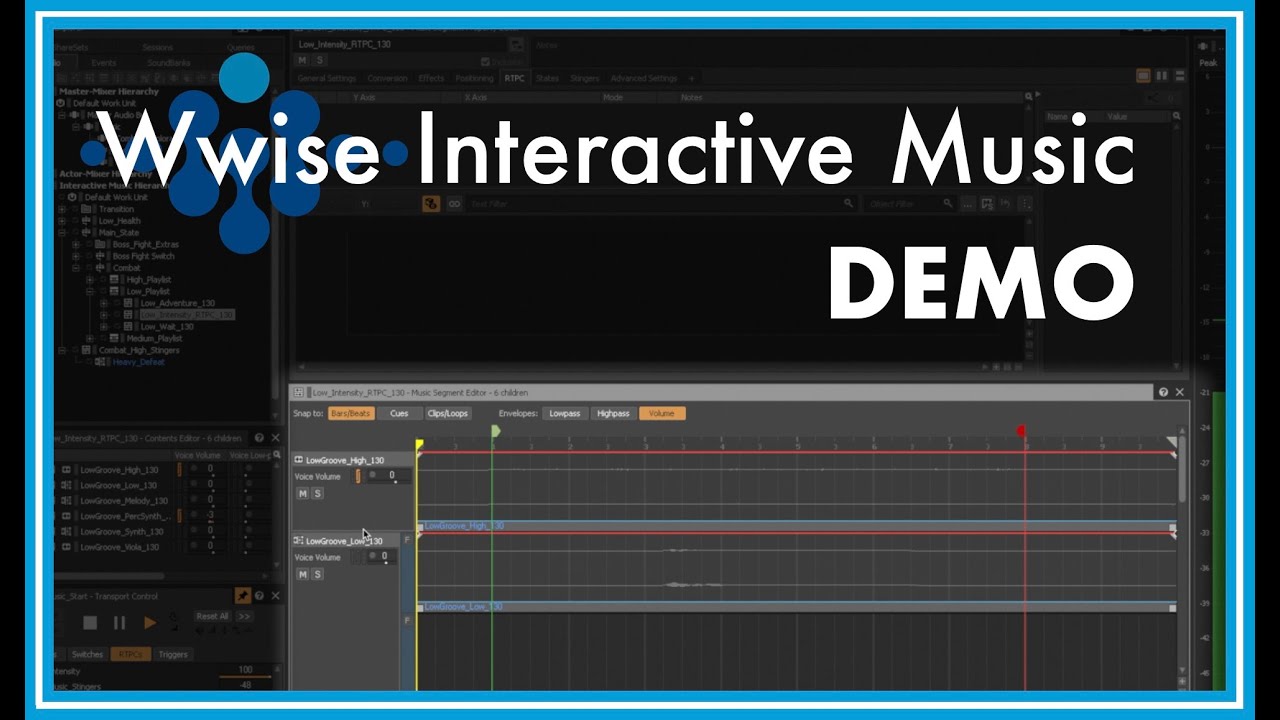Click the LowGroove_High_130 track icon in Segment Editor
The image size is (1280, 720).
click(299, 460)
